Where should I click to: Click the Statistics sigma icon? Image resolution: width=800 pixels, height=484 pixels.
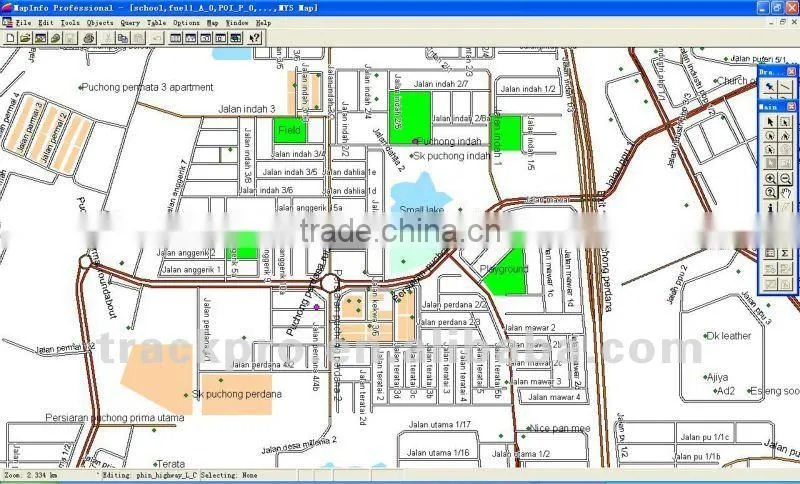[785, 253]
